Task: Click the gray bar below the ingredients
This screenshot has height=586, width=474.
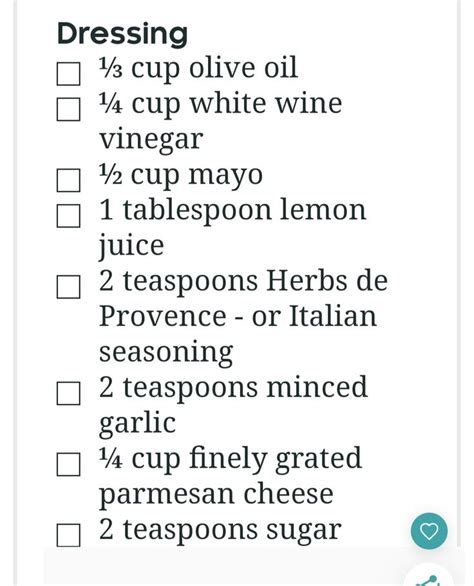Action: coord(224,566)
